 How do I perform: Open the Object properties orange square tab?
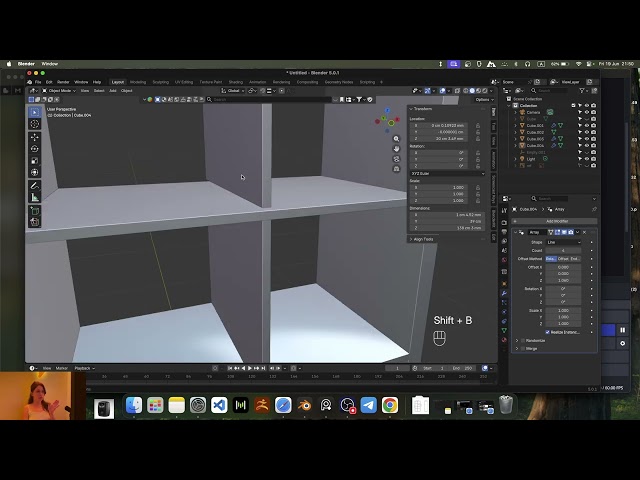click(504, 284)
